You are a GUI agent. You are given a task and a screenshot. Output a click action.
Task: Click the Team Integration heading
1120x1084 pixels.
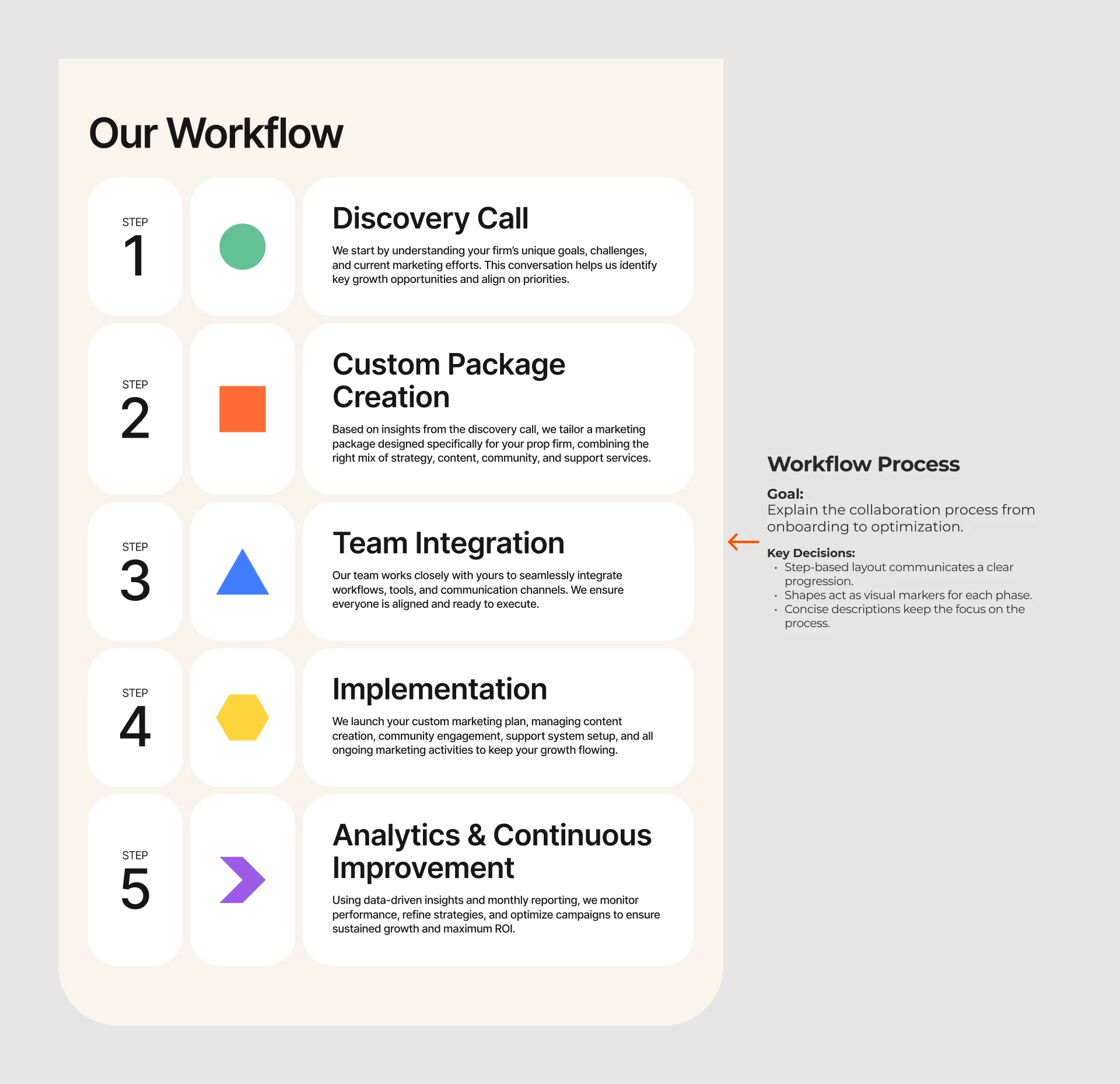448,543
